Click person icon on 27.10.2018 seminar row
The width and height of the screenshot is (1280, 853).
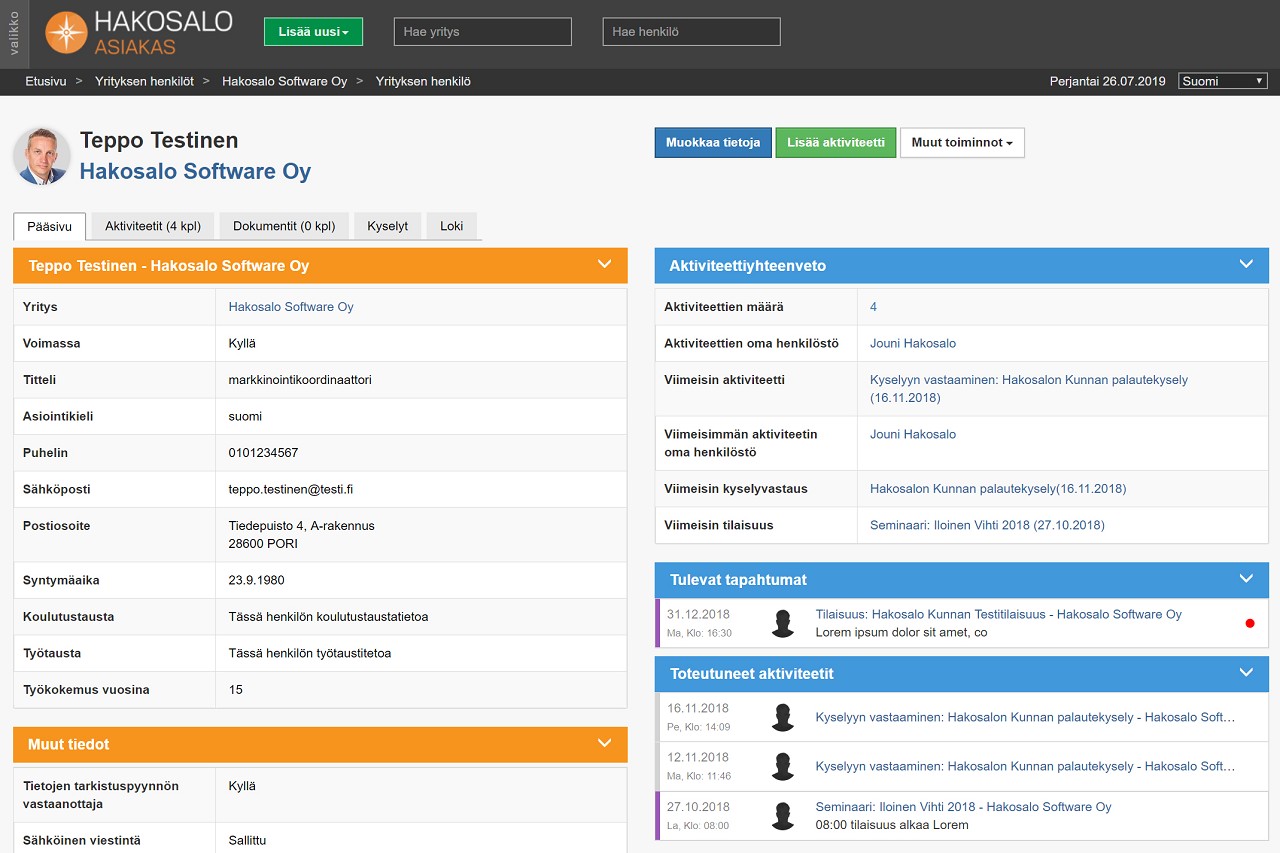pos(783,816)
